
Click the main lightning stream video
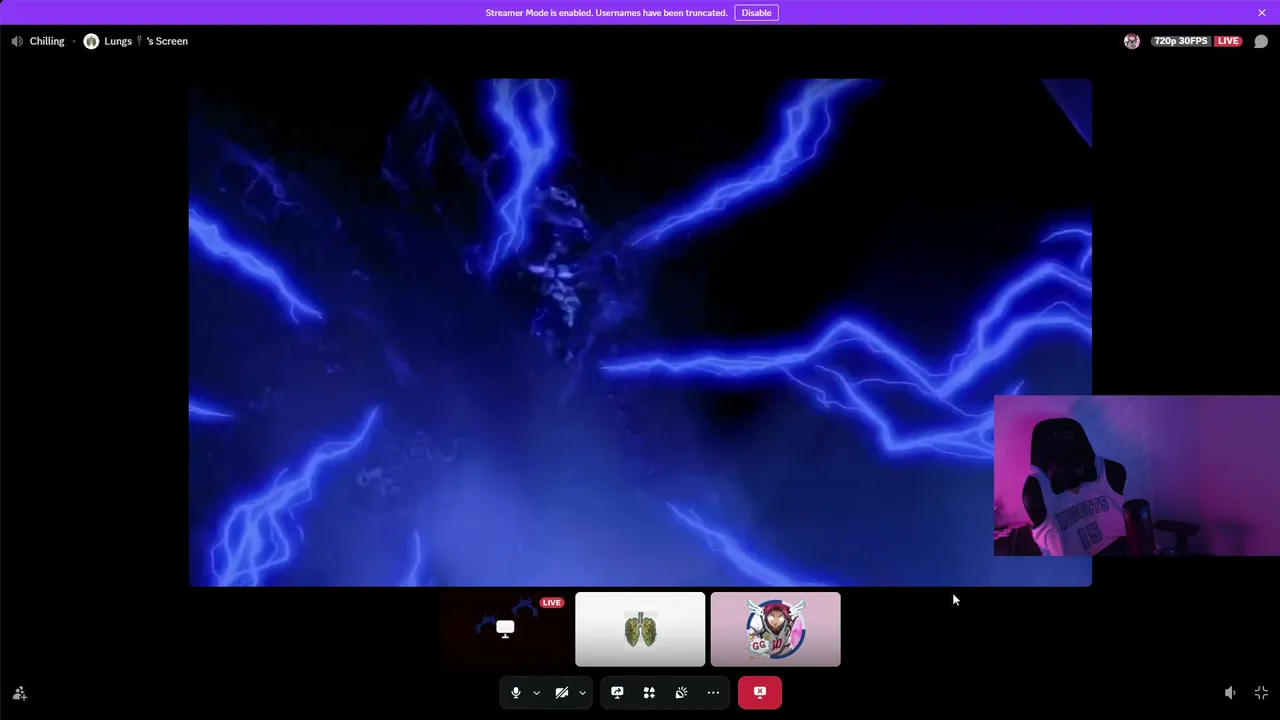pyautogui.click(x=640, y=332)
